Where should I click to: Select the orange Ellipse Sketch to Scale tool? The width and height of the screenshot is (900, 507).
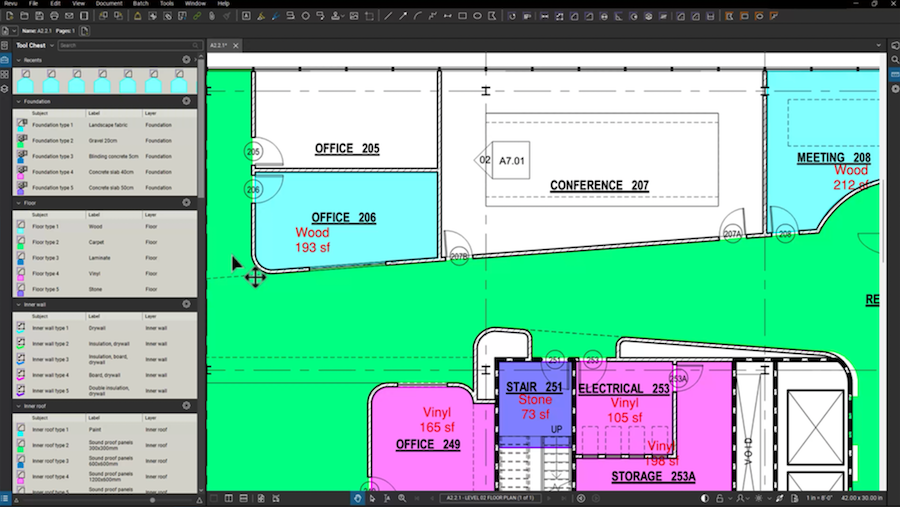(759, 16)
